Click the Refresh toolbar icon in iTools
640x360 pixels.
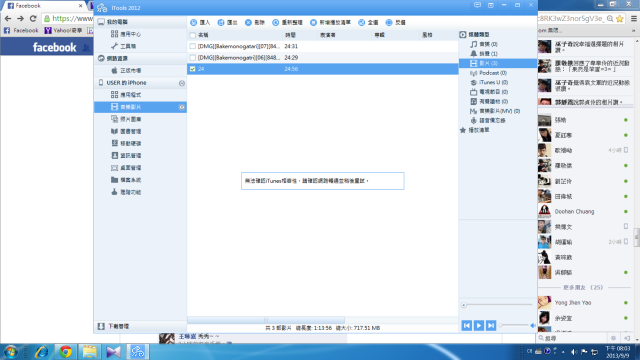click(276, 22)
